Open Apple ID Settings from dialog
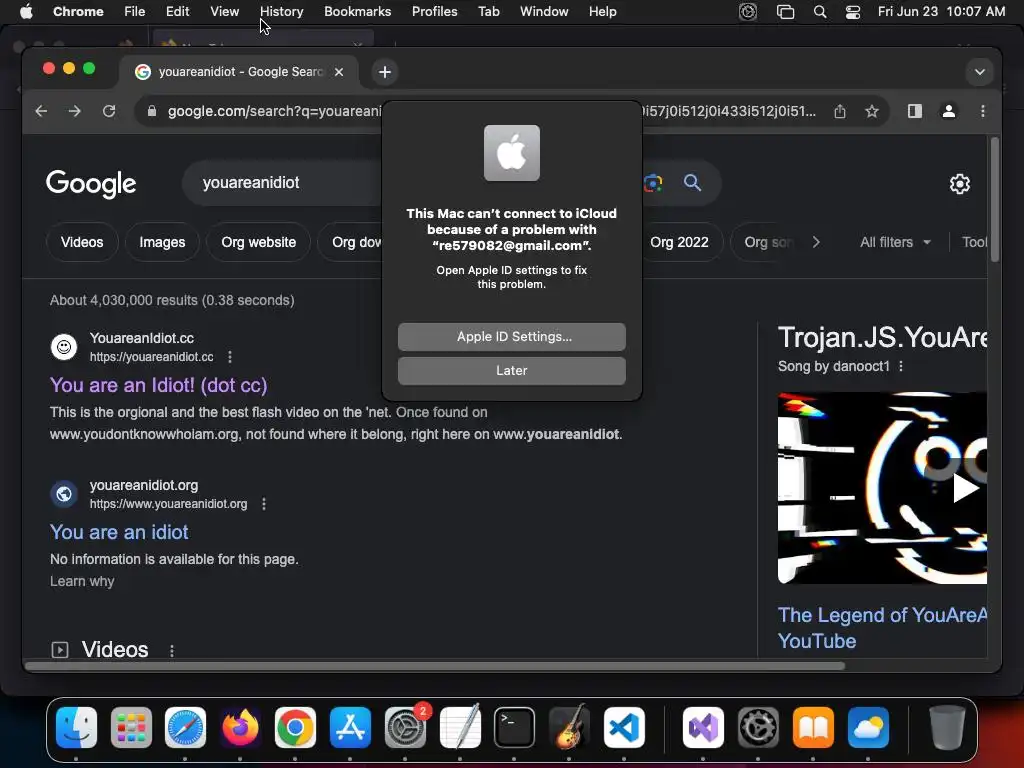 point(511,336)
